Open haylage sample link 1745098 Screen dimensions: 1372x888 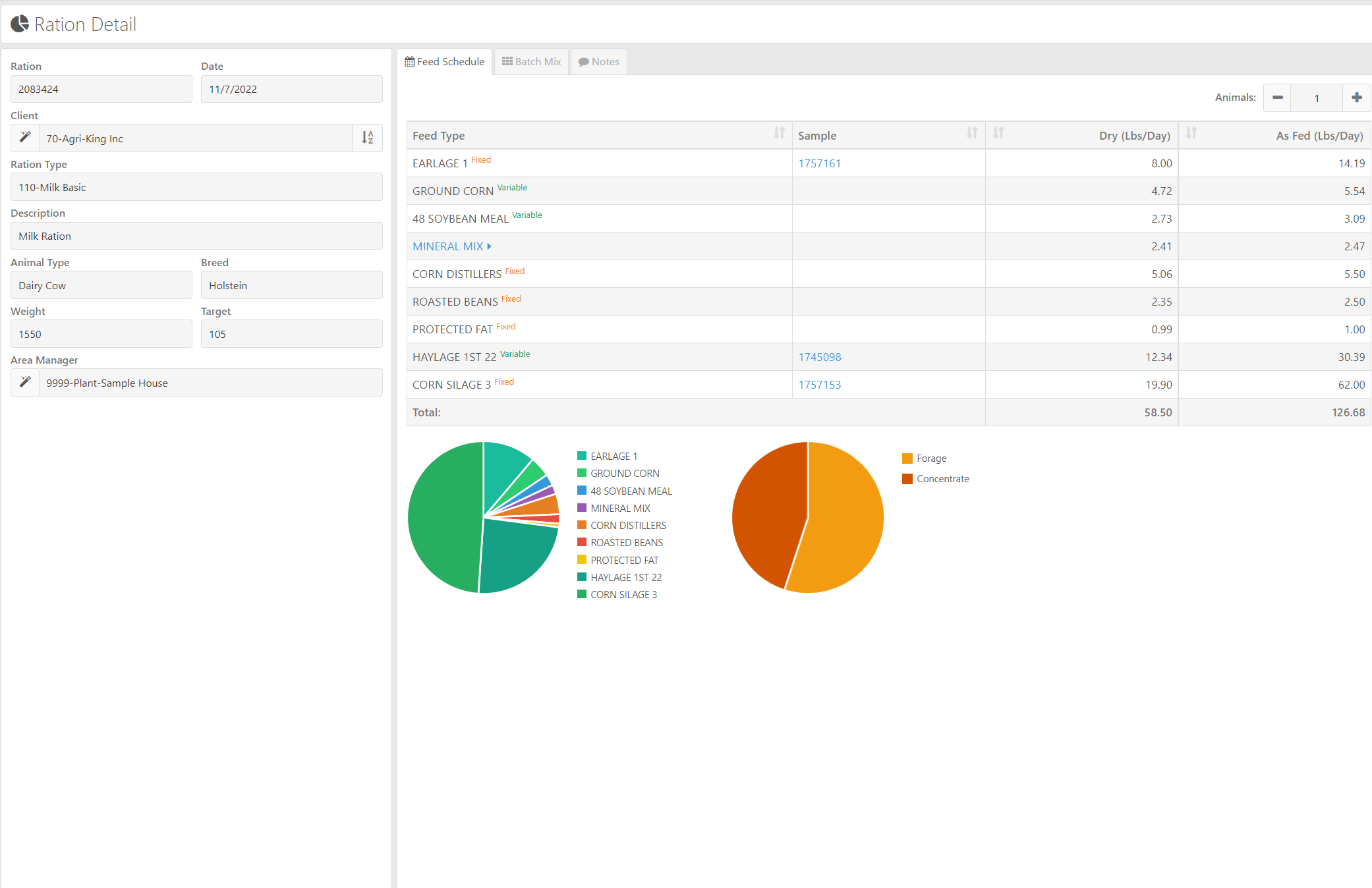pyautogui.click(x=819, y=357)
